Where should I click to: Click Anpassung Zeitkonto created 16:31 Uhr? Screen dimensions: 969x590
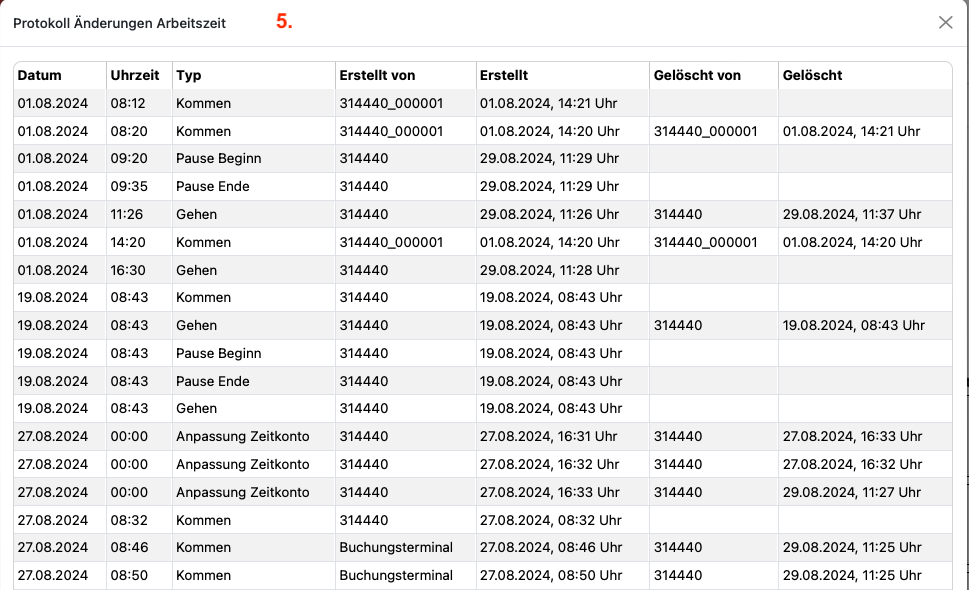[x=483, y=436]
